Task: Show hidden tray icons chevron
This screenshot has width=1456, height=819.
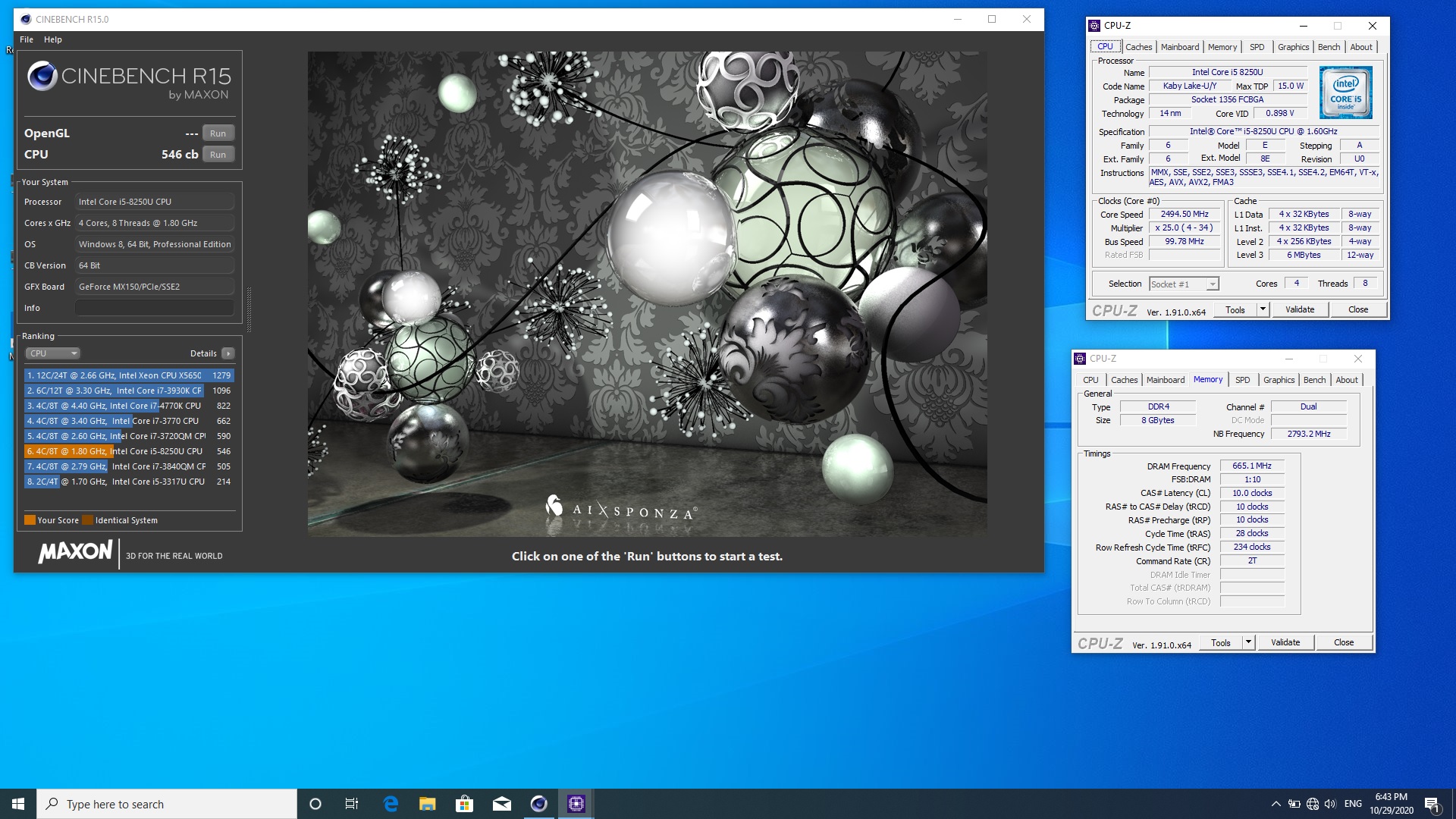Action: (1276, 804)
